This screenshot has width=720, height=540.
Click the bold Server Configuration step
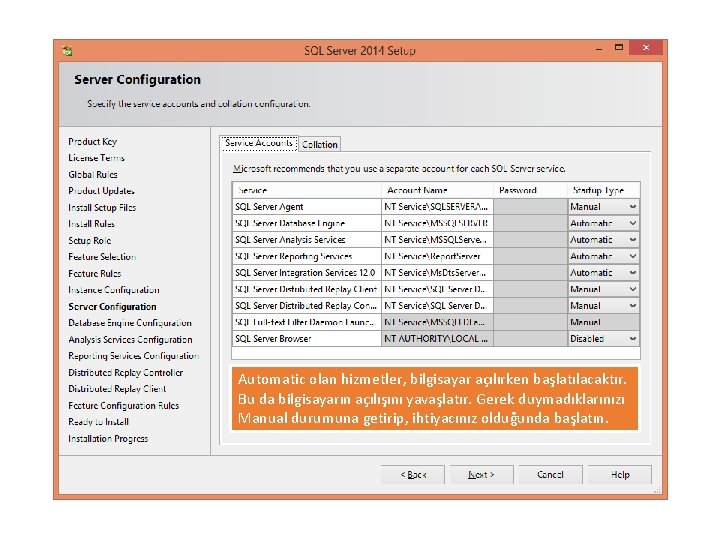point(112,307)
